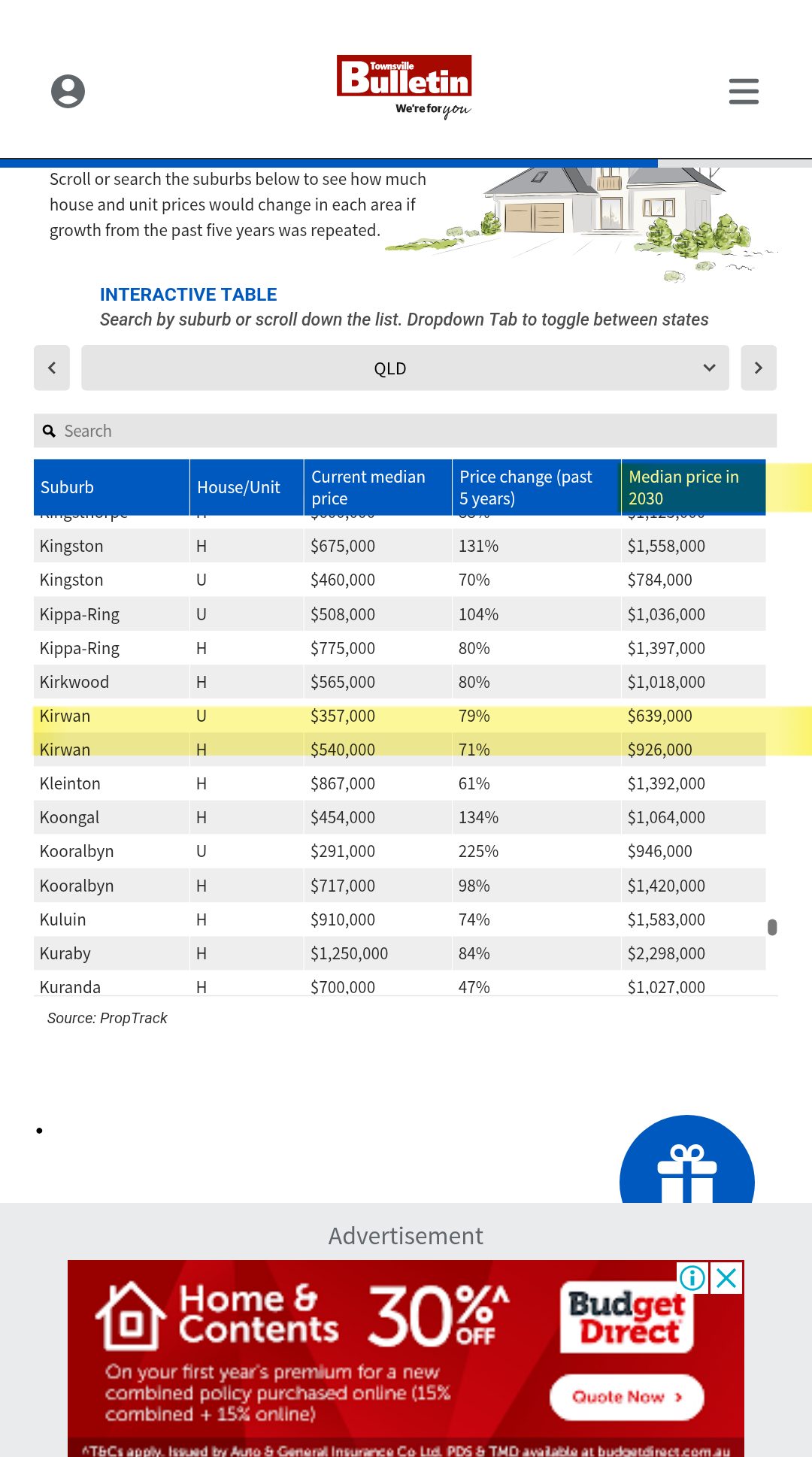812x1457 pixels.
Task: Grab the table's vertical scrollbar thumb
Action: tap(772, 927)
